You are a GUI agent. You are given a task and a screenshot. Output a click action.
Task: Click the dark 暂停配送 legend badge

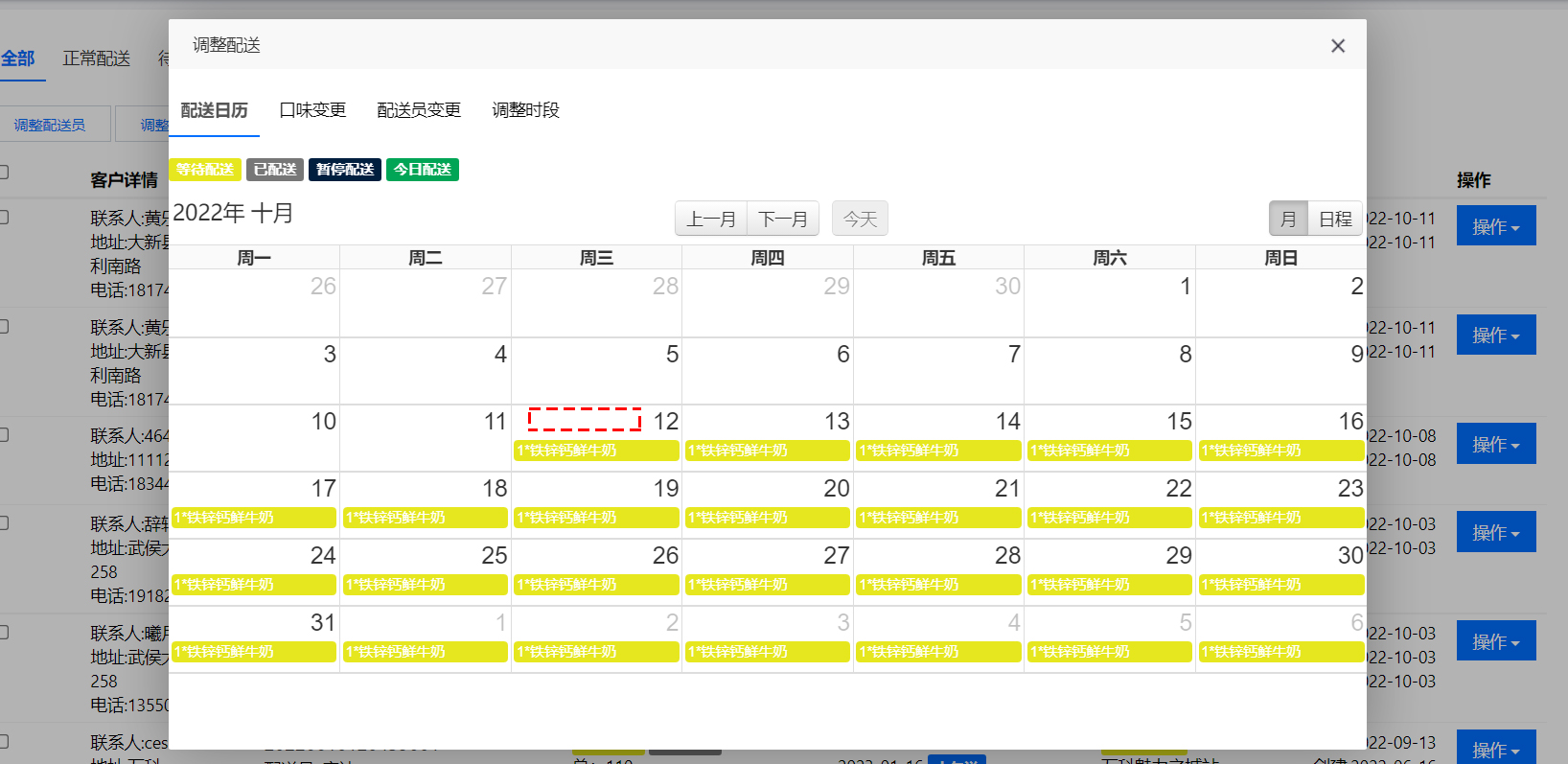345,170
